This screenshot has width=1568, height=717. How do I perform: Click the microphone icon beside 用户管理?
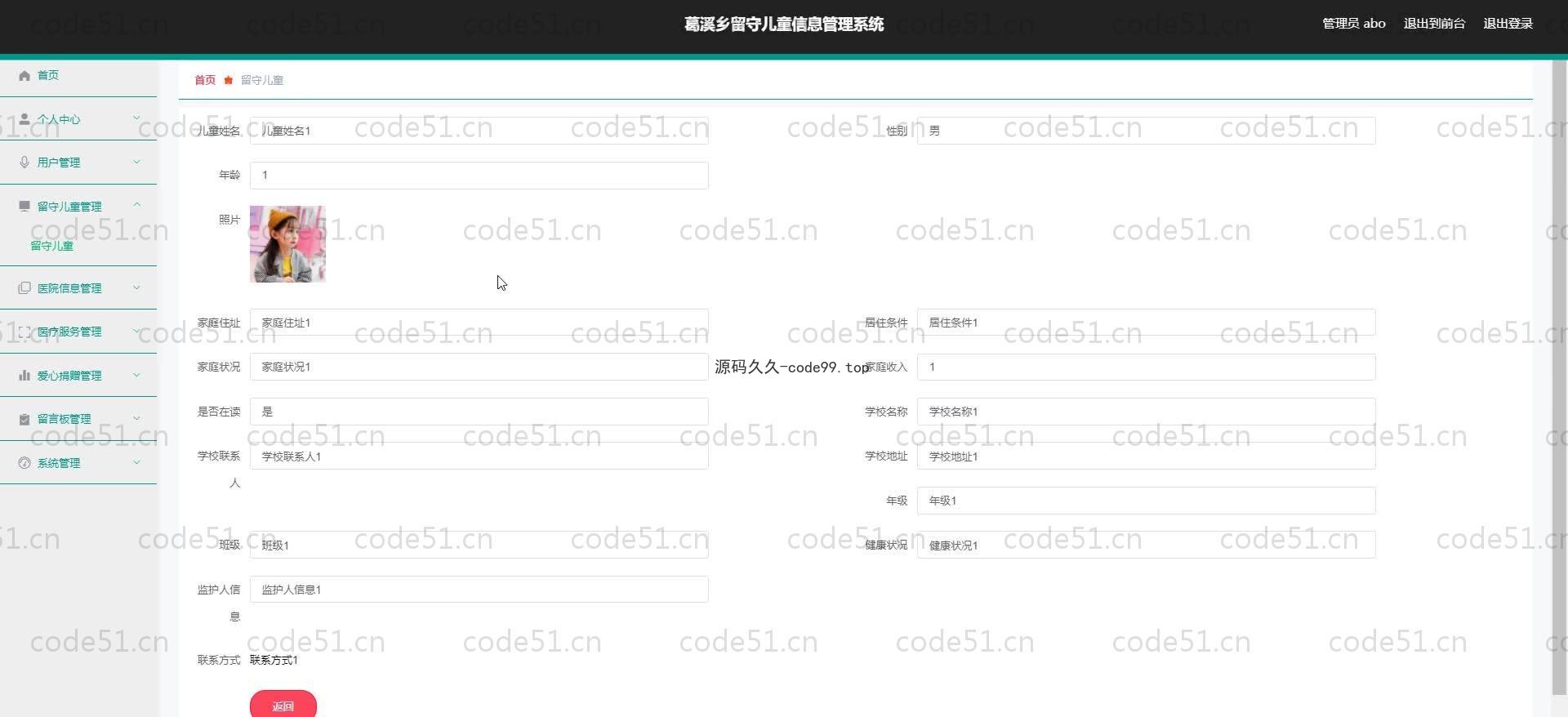24,163
